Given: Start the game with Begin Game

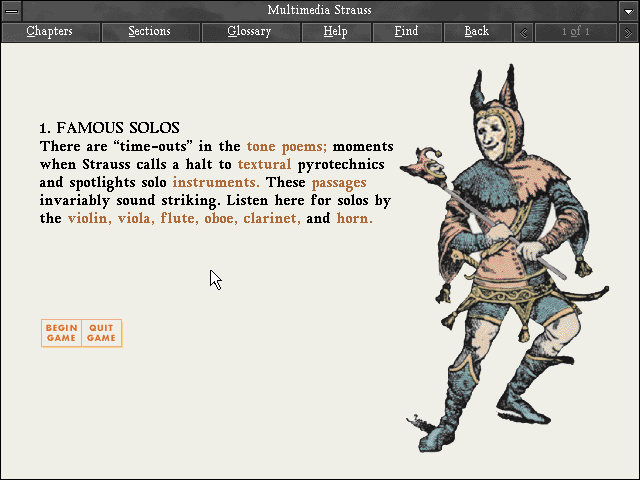Looking at the screenshot, I should (x=61, y=333).
